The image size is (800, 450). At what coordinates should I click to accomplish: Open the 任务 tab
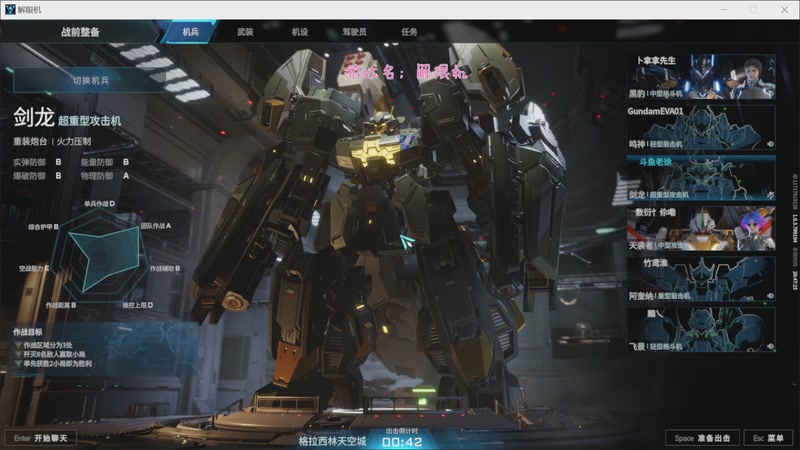pyautogui.click(x=409, y=32)
